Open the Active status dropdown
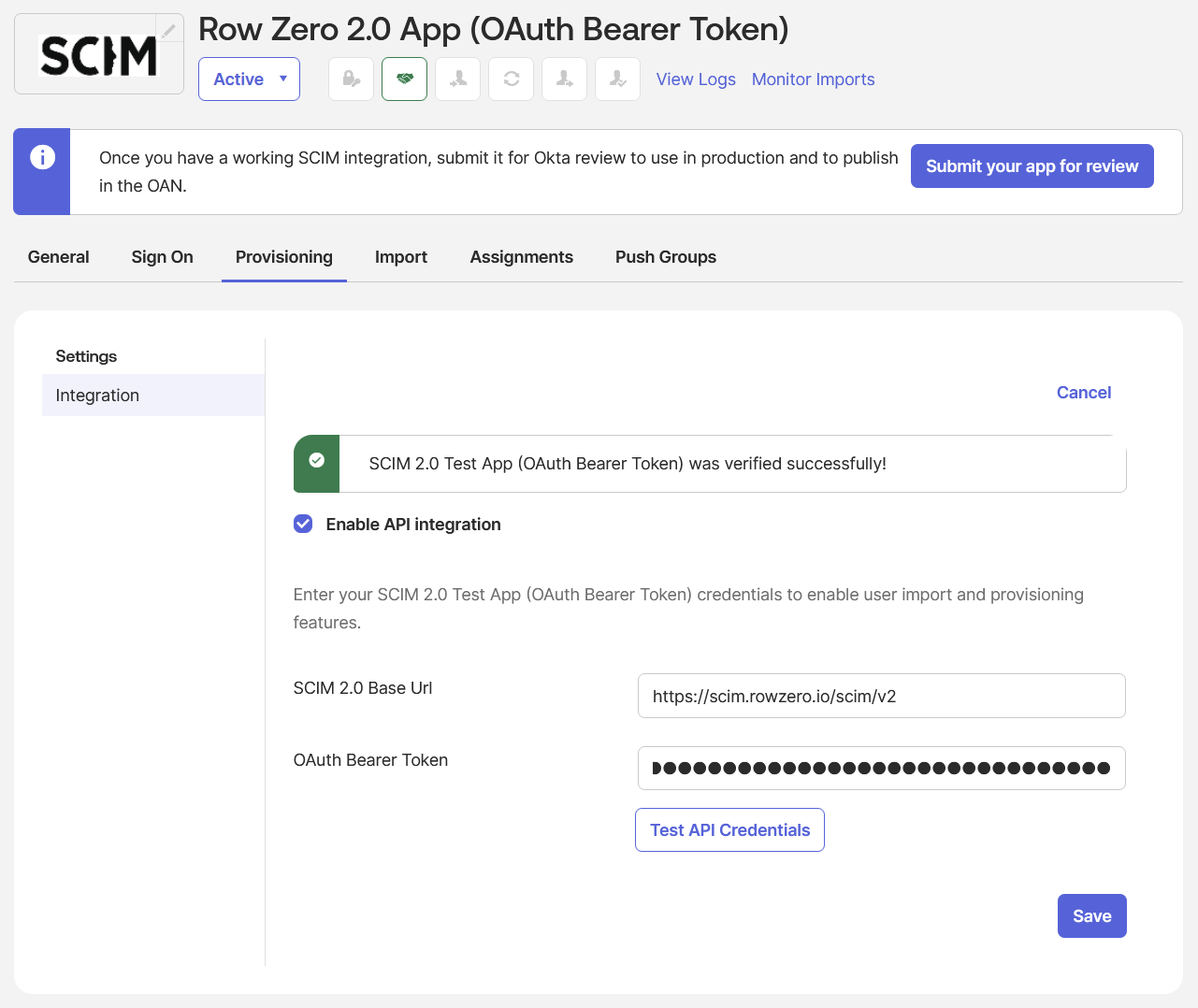Image resolution: width=1198 pixels, height=1008 pixels. click(x=249, y=79)
